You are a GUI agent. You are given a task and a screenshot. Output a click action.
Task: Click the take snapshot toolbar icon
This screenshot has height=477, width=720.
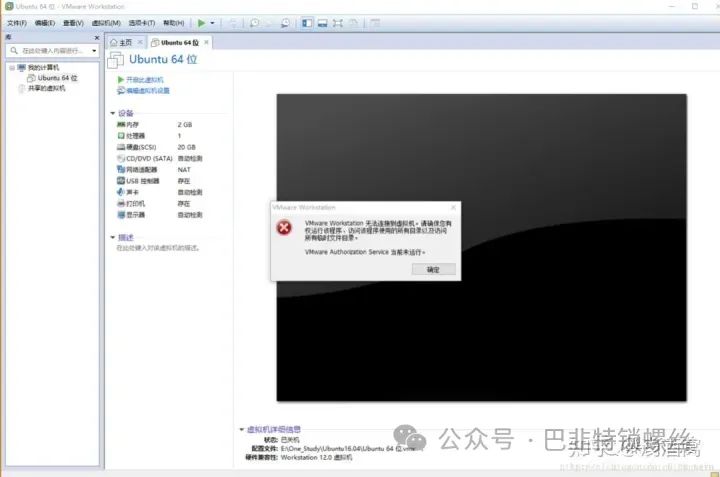click(254, 23)
